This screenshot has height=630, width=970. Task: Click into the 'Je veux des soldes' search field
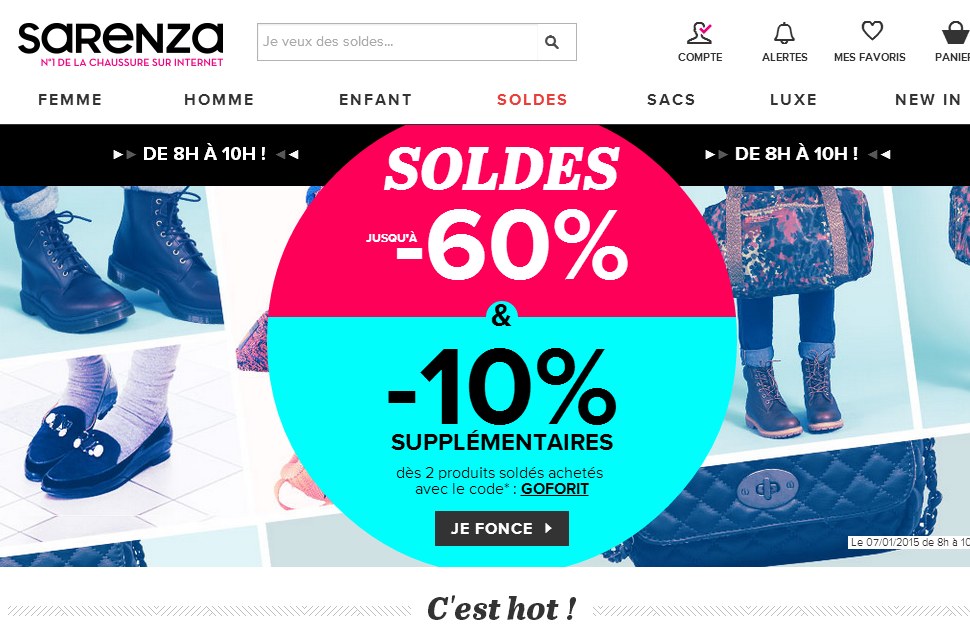397,42
